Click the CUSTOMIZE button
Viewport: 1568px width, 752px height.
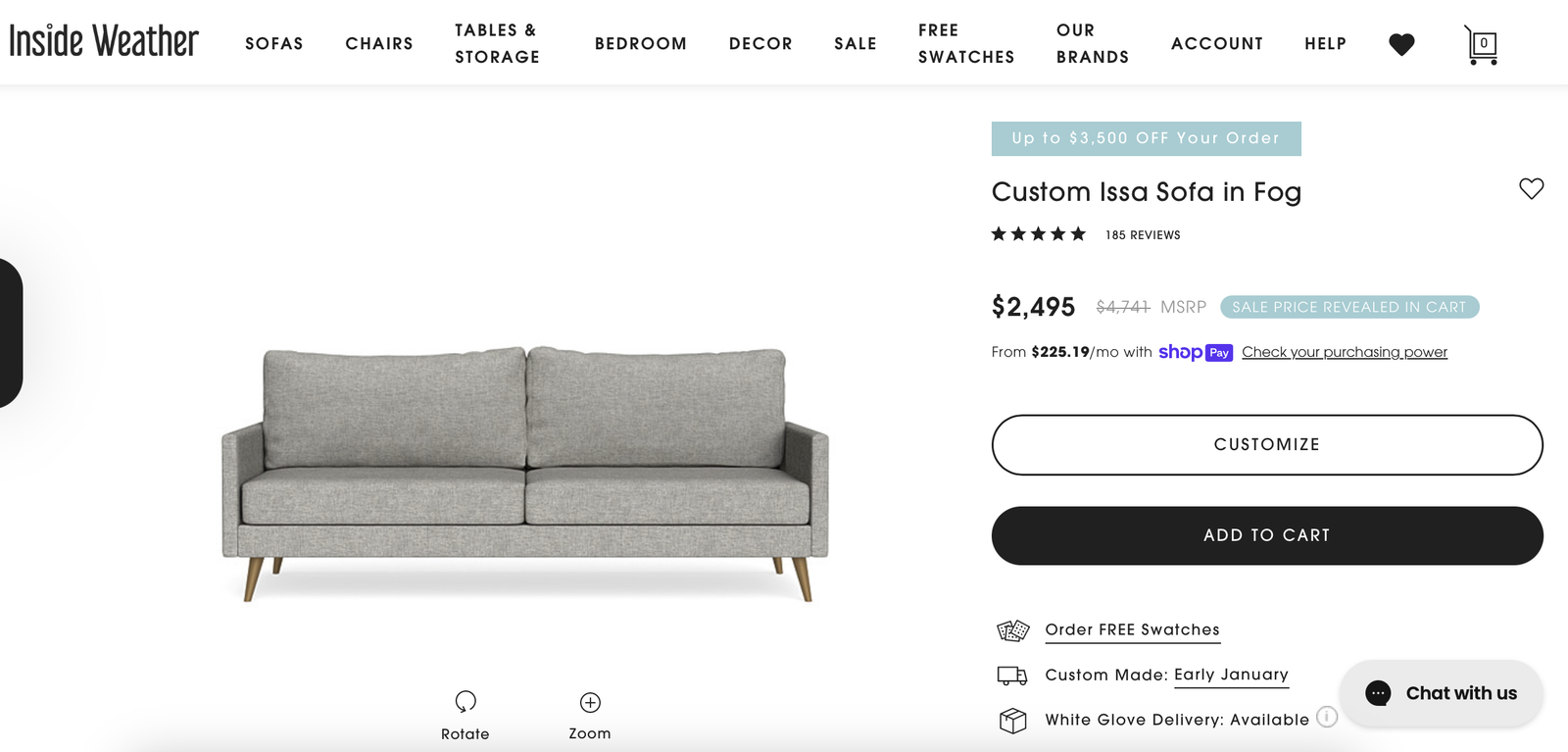coord(1267,444)
